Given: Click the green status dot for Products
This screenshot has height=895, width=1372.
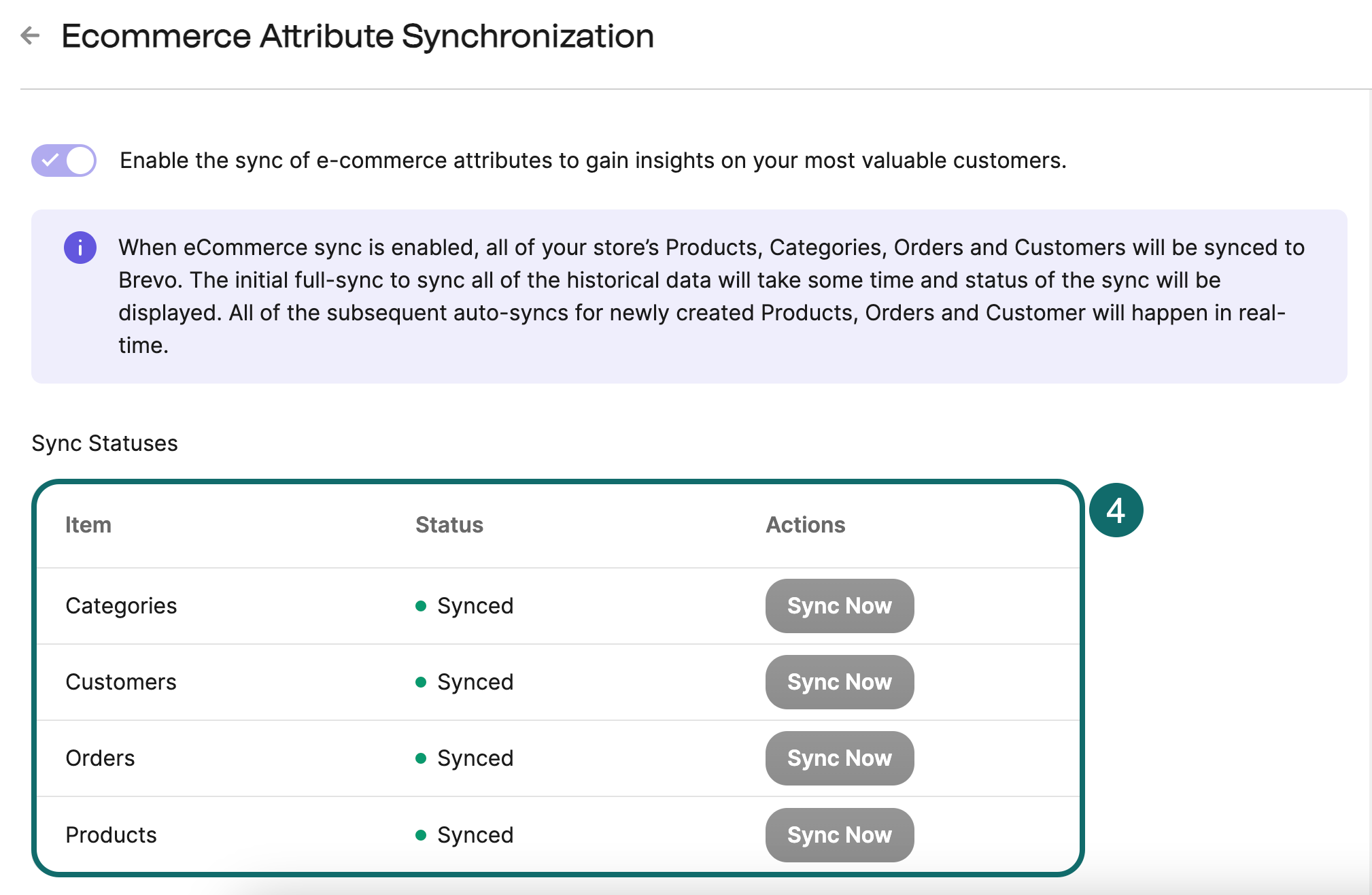Looking at the screenshot, I should coord(421,835).
